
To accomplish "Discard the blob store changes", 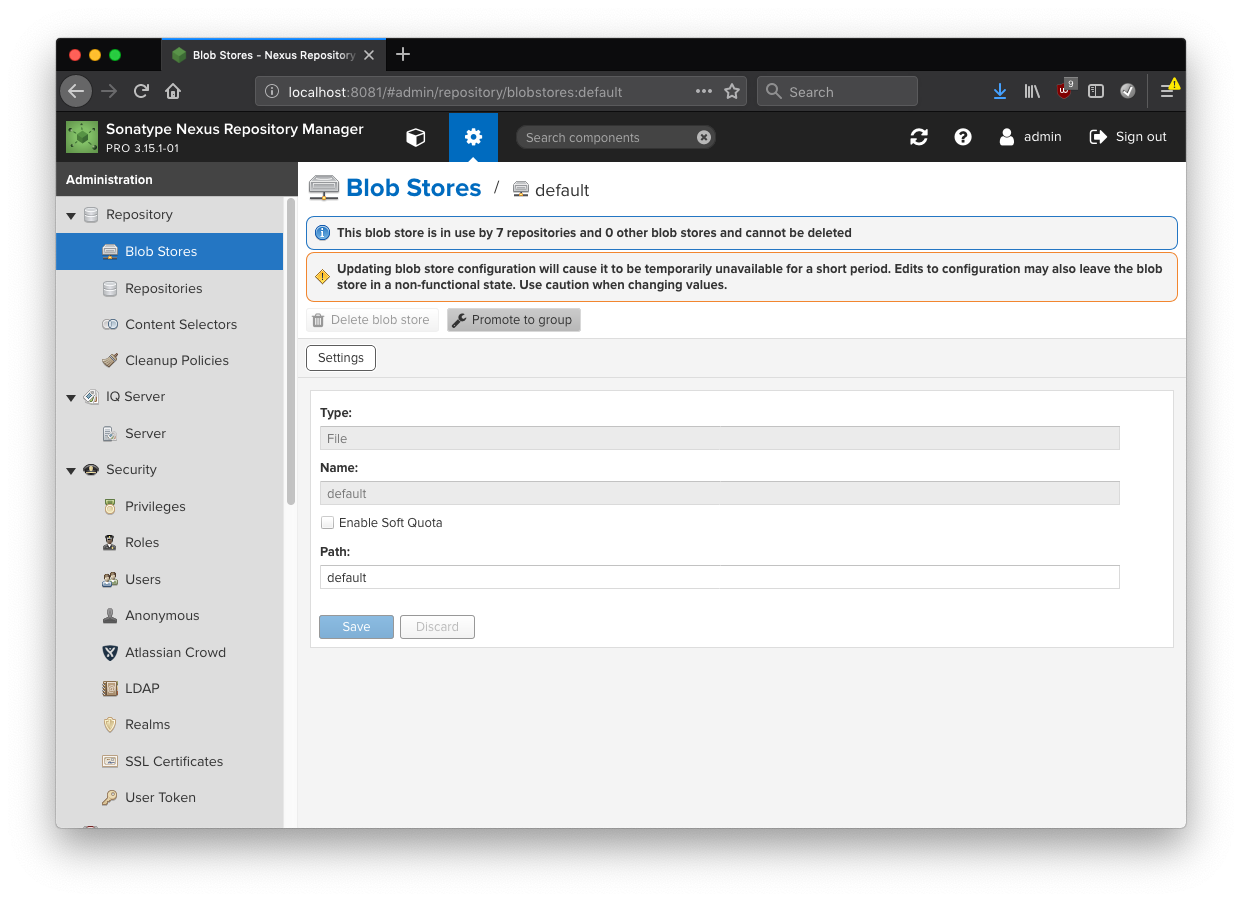I will coord(437,627).
